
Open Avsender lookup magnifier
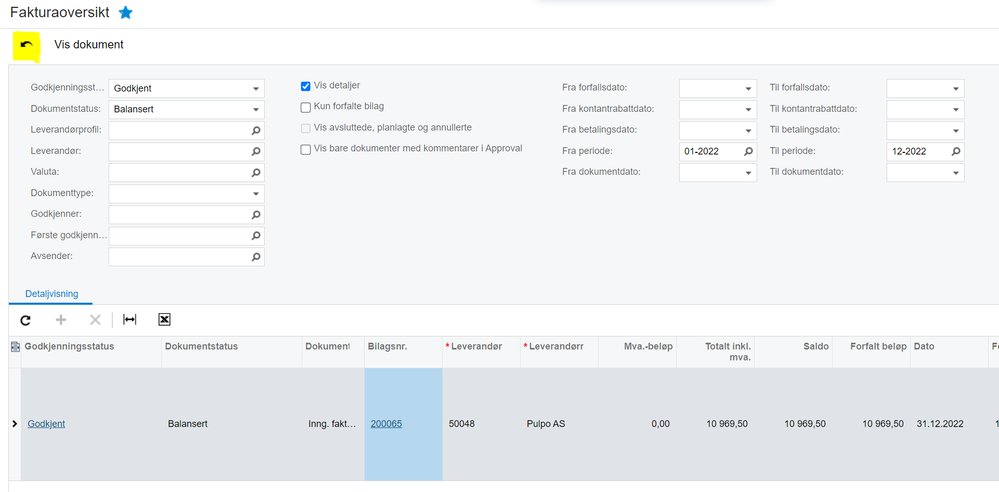tap(255, 257)
